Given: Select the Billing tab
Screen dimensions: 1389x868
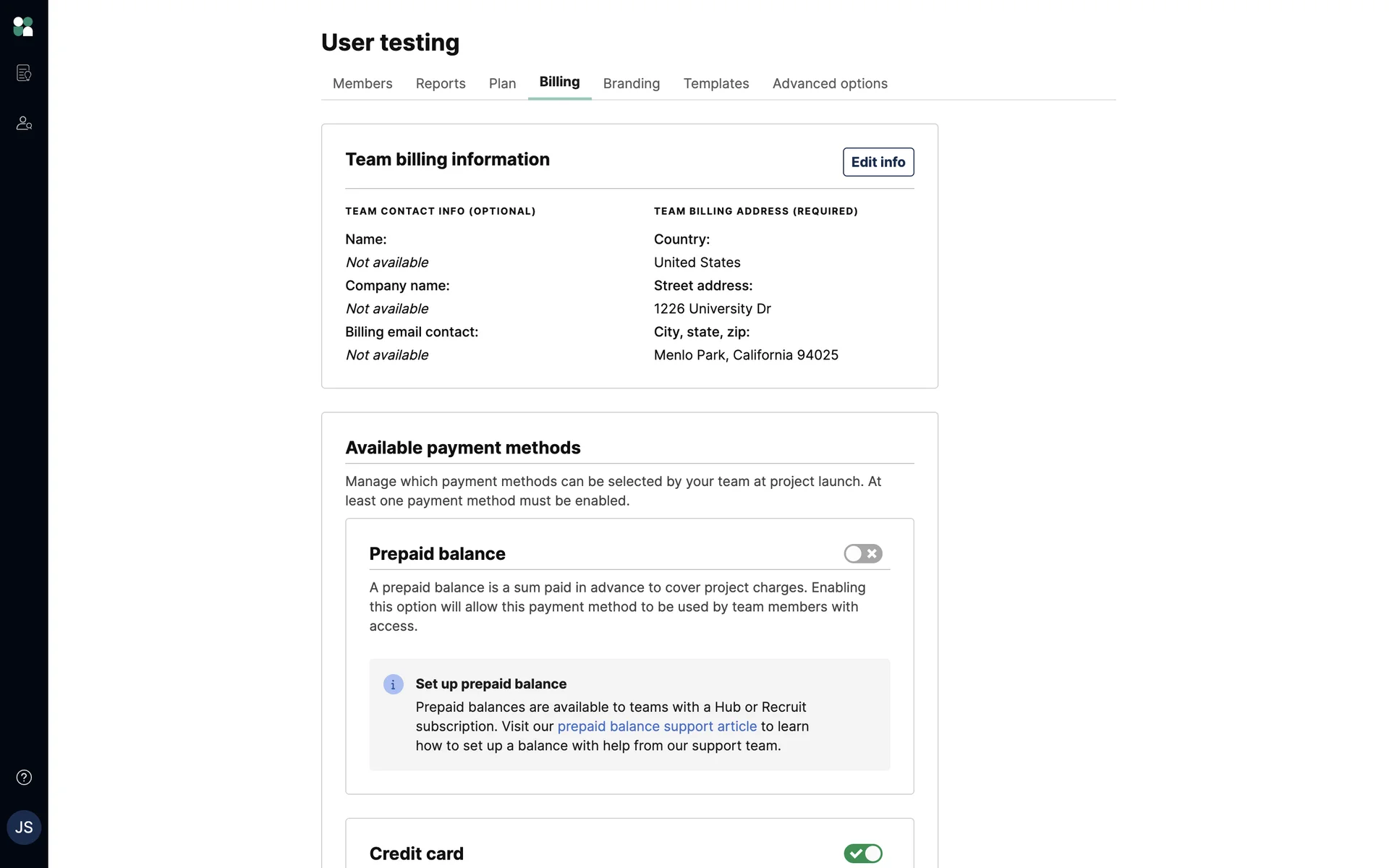Looking at the screenshot, I should 559,82.
